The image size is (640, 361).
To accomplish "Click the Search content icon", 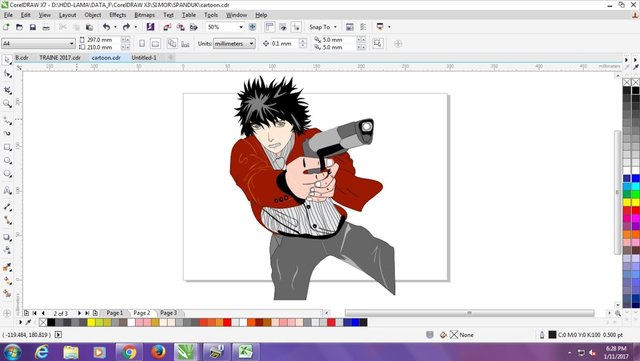I will pos(150,27).
